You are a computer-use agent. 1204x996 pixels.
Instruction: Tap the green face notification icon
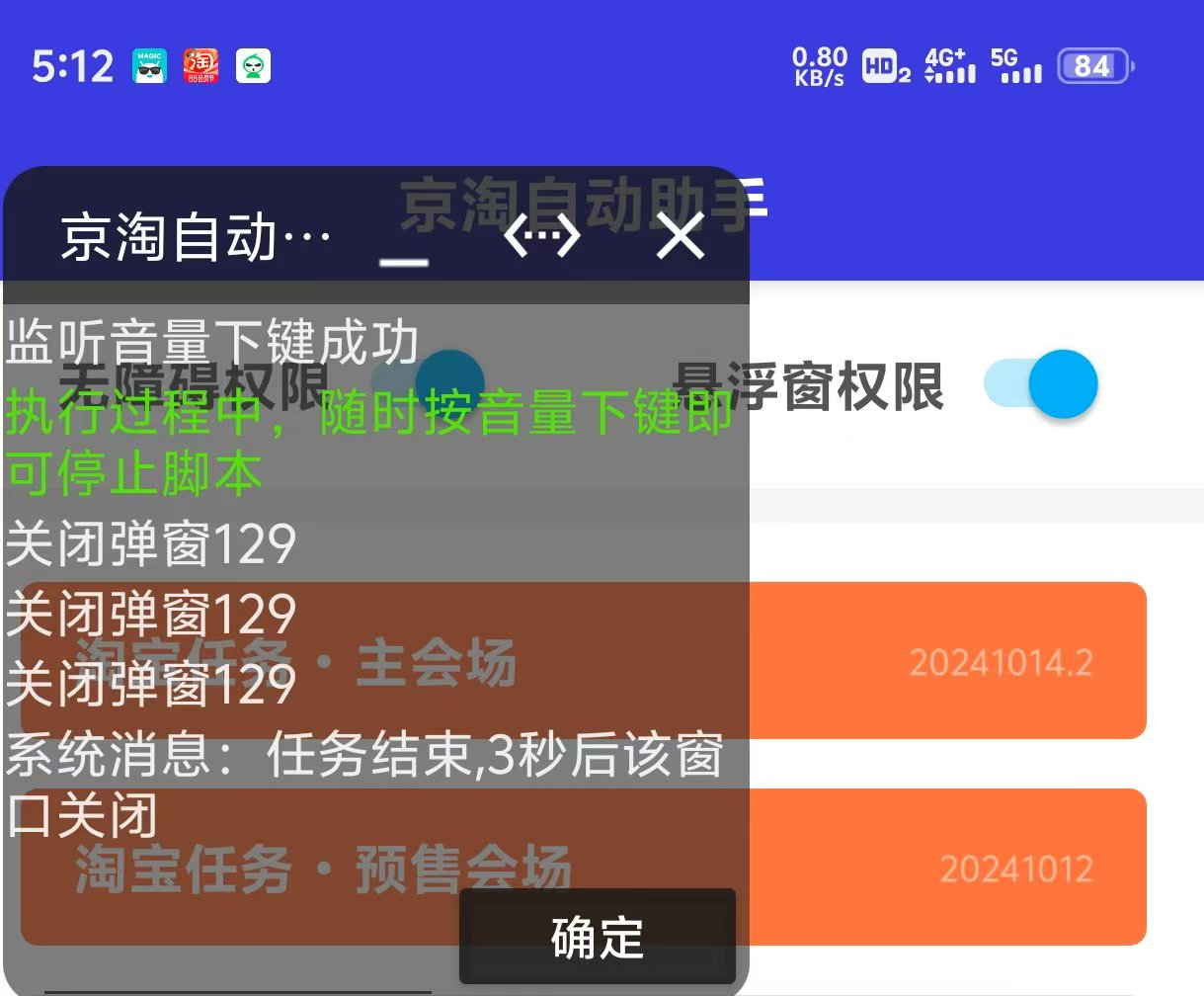pyautogui.click(x=254, y=66)
